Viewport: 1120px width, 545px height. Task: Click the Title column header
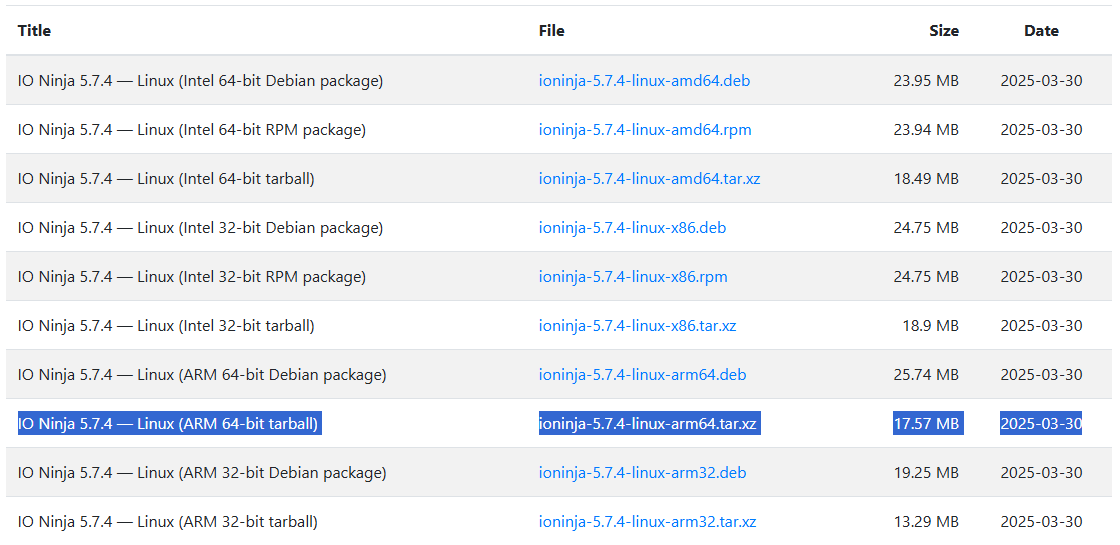click(x=34, y=31)
